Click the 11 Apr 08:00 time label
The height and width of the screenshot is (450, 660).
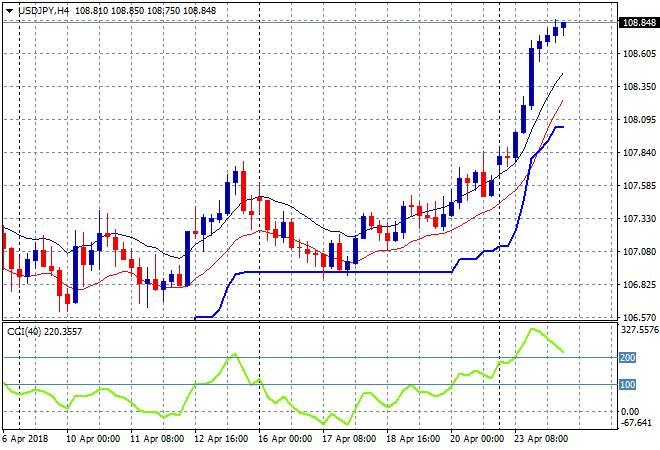tap(157, 439)
